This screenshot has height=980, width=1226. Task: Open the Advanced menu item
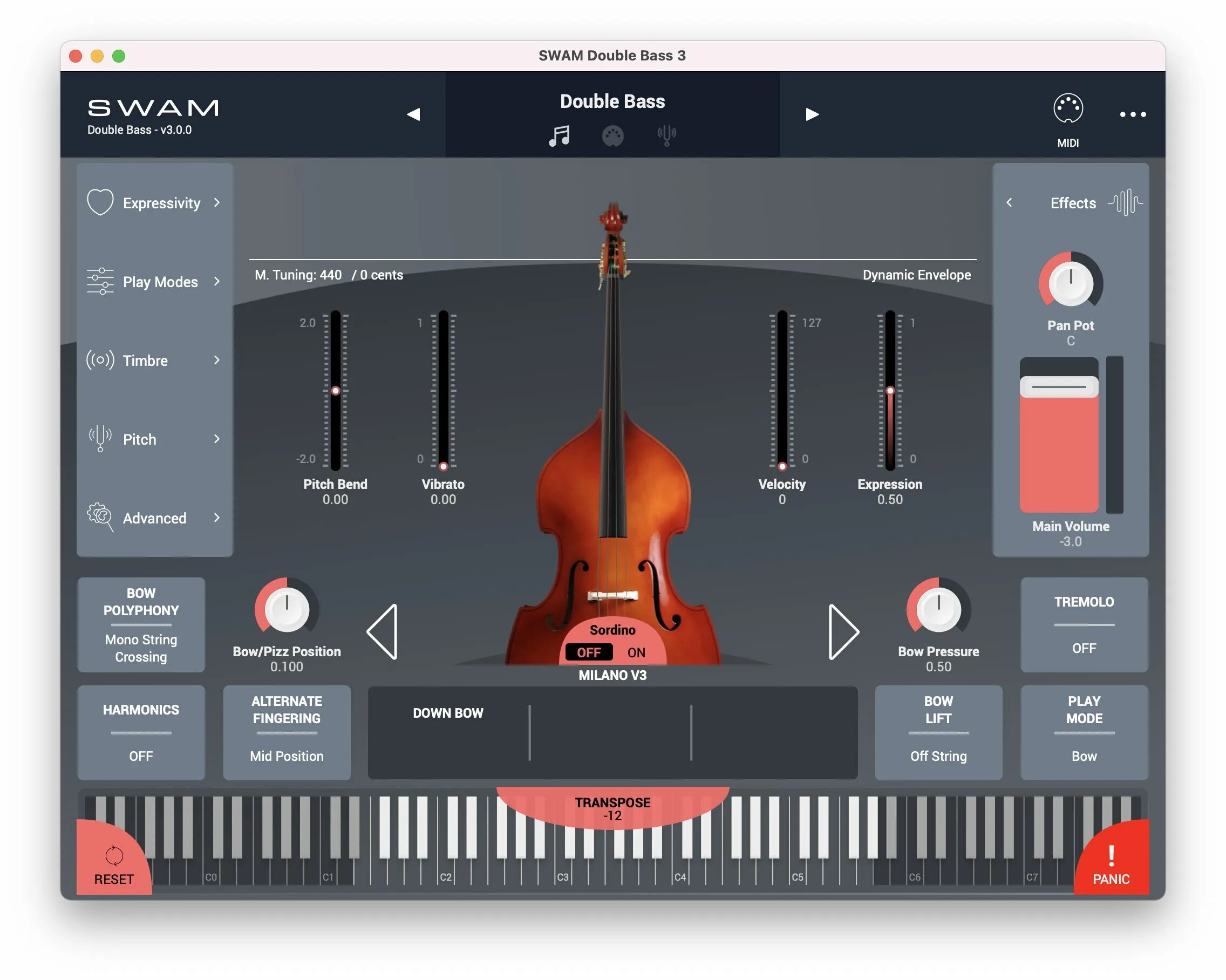tap(154, 518)
